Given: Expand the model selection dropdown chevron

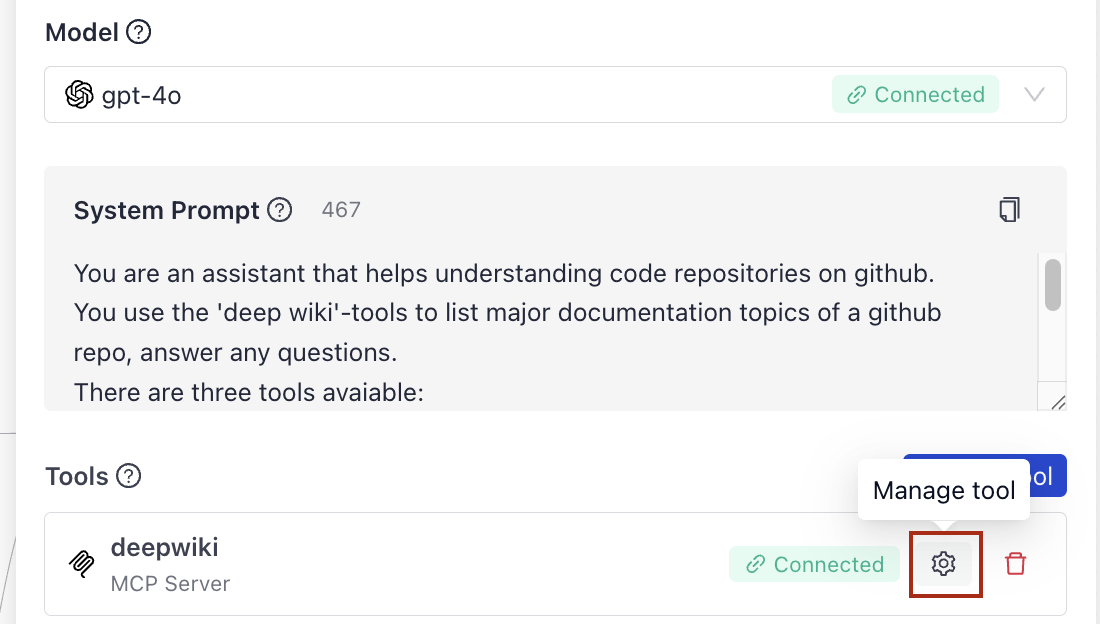Looking at the screenshot, I should click(1035, 94).
